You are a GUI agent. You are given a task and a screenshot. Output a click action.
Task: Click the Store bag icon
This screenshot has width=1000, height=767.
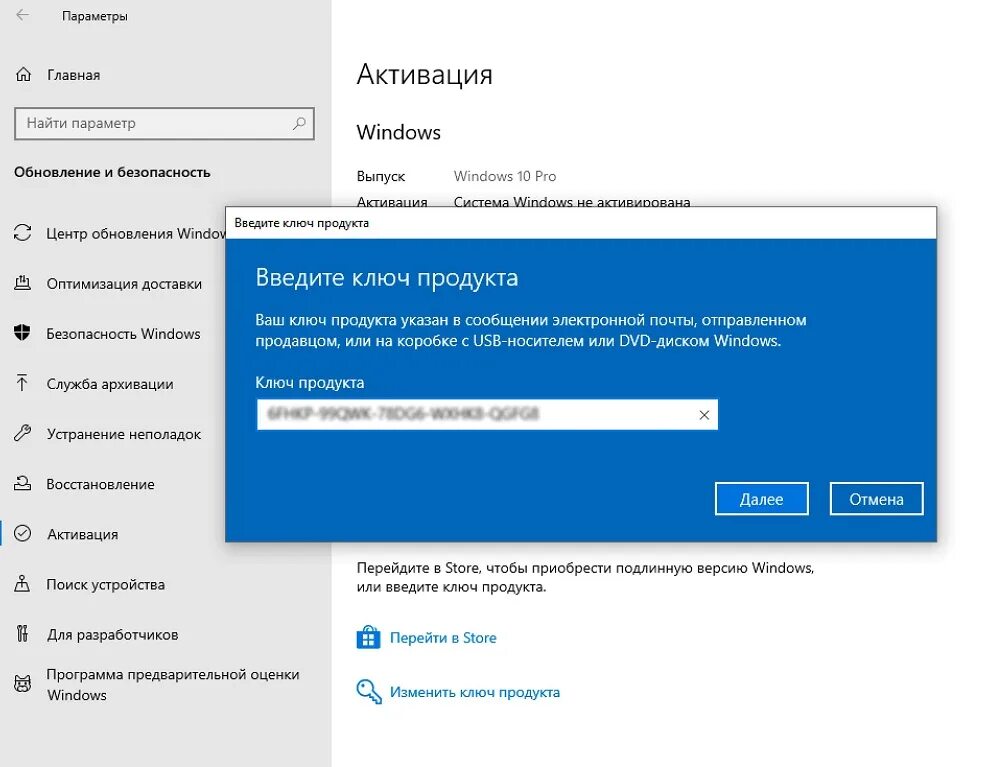(368, 638)
